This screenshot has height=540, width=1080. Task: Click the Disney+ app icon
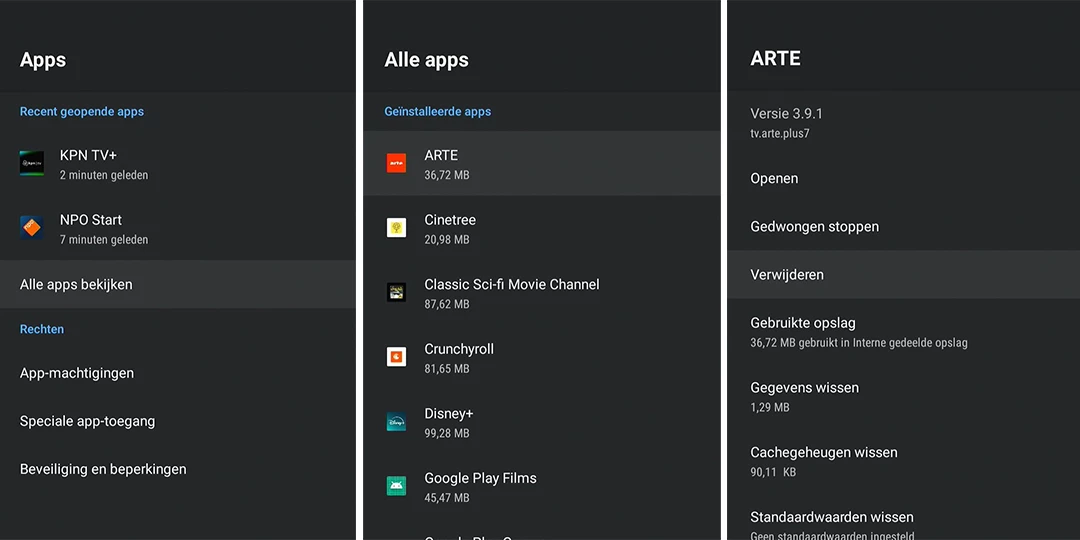(x=397, y=422)
